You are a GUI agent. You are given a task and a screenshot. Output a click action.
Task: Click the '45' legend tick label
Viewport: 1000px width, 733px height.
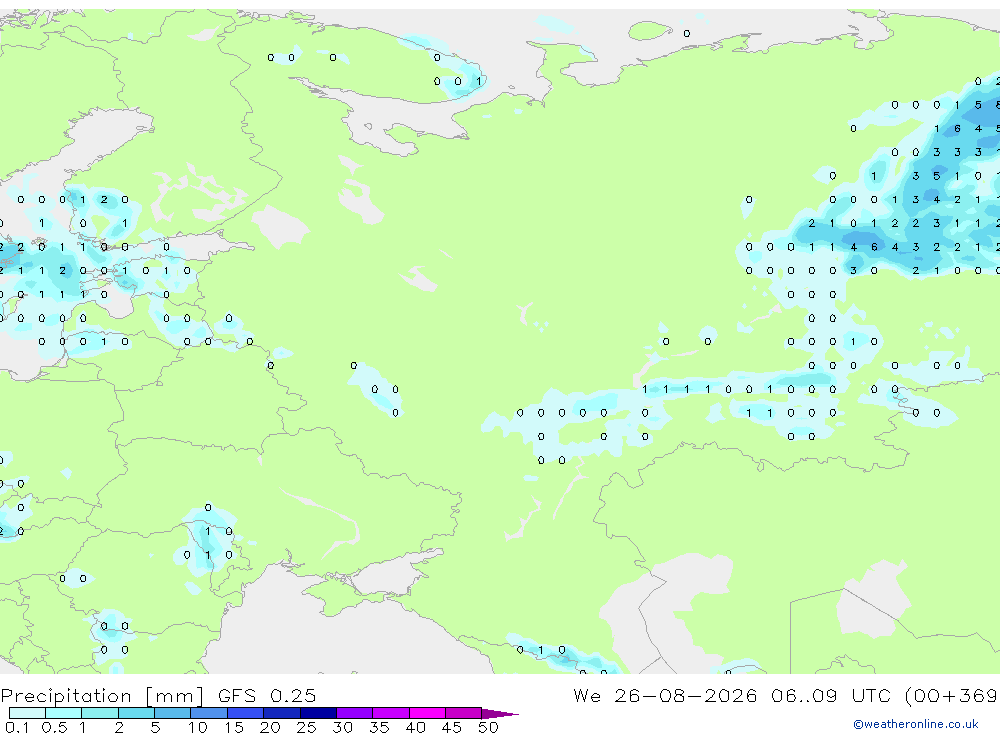tap(452, 727)
